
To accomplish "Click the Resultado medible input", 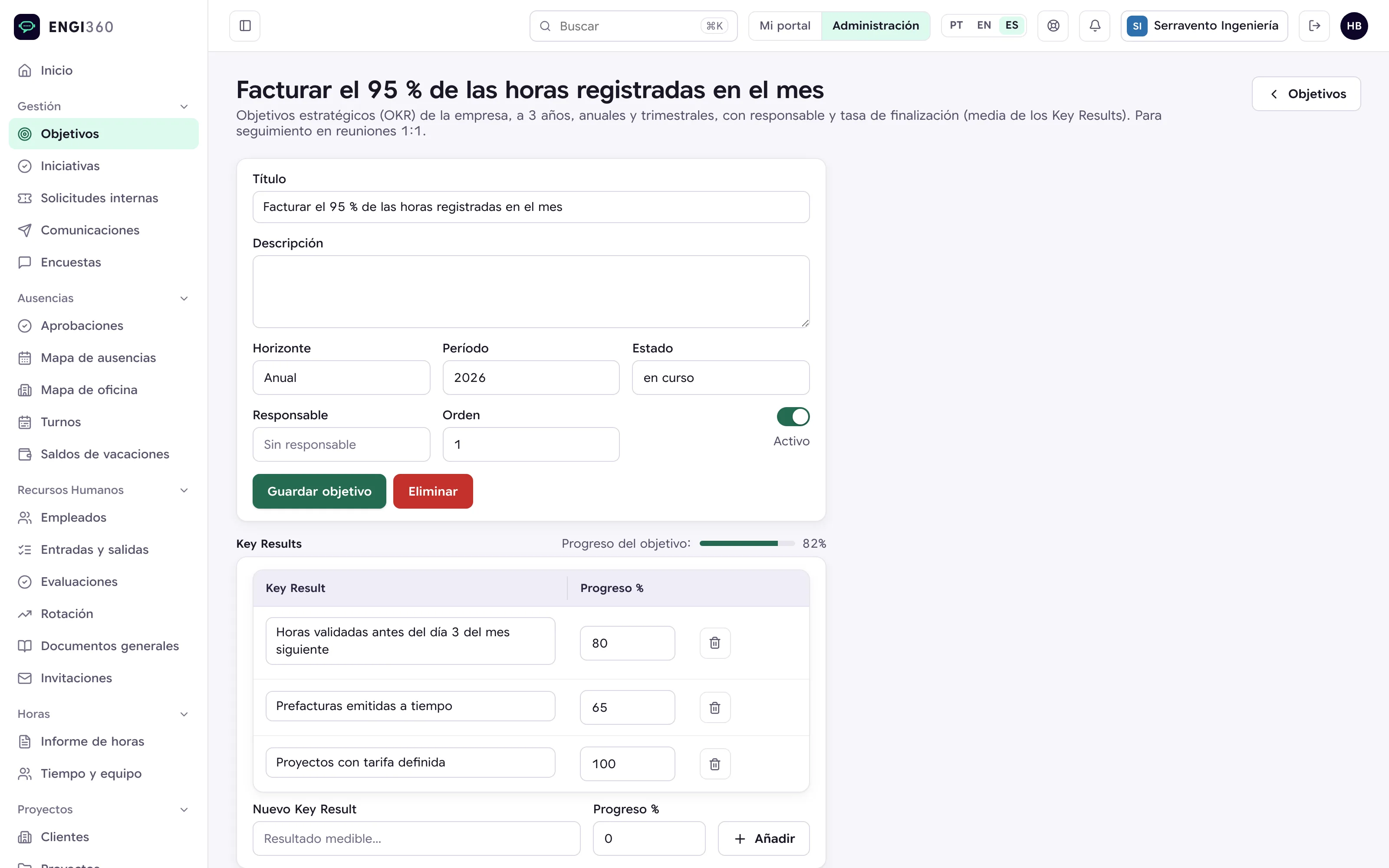I will (416, 838).
